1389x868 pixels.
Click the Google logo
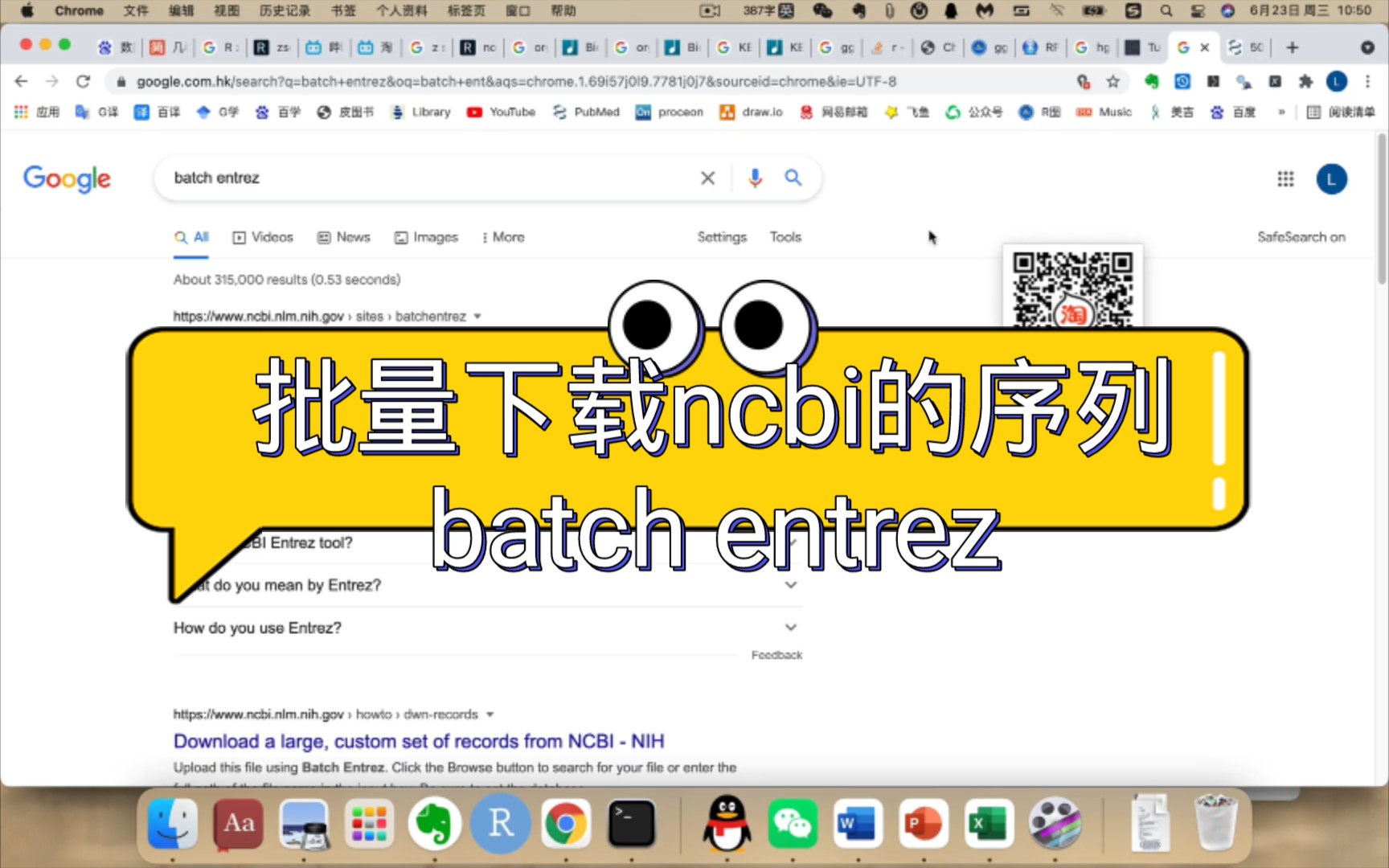click(x=67, y=178)
